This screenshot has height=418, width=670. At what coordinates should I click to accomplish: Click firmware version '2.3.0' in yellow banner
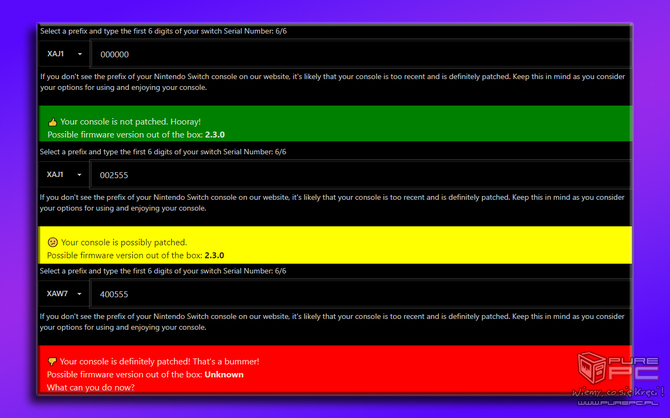[214, 256]
